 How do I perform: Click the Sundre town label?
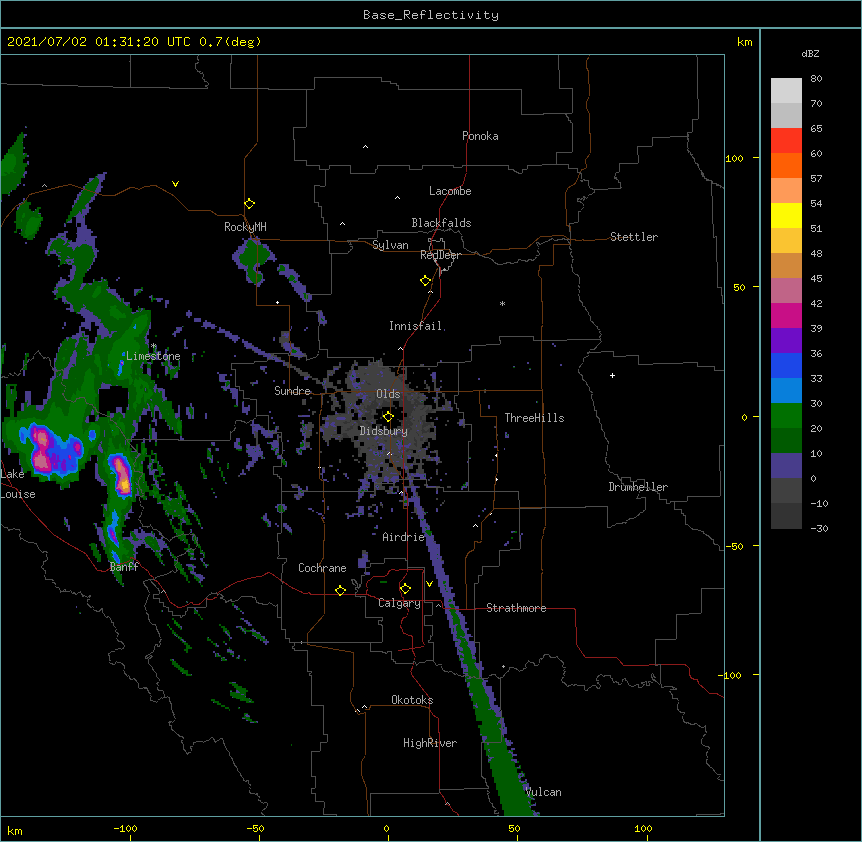click(292, 391)
